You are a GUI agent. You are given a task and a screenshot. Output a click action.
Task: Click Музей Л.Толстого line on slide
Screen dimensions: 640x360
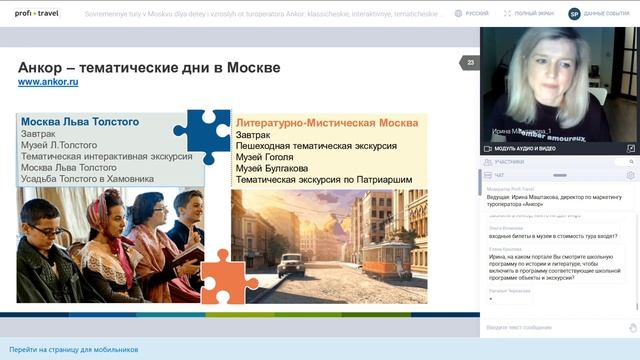59,145
